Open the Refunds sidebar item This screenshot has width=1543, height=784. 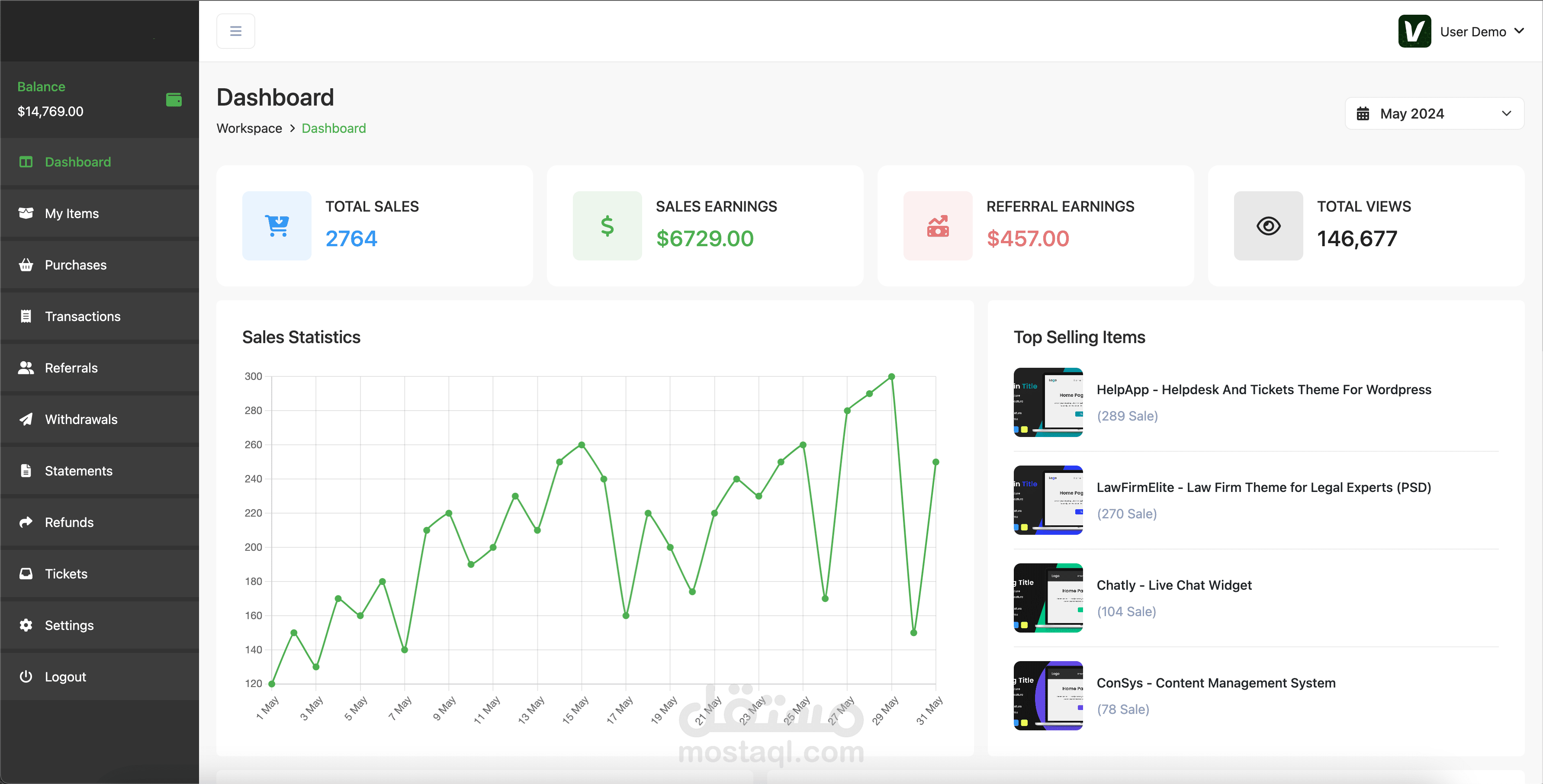[x=69, y=522]
